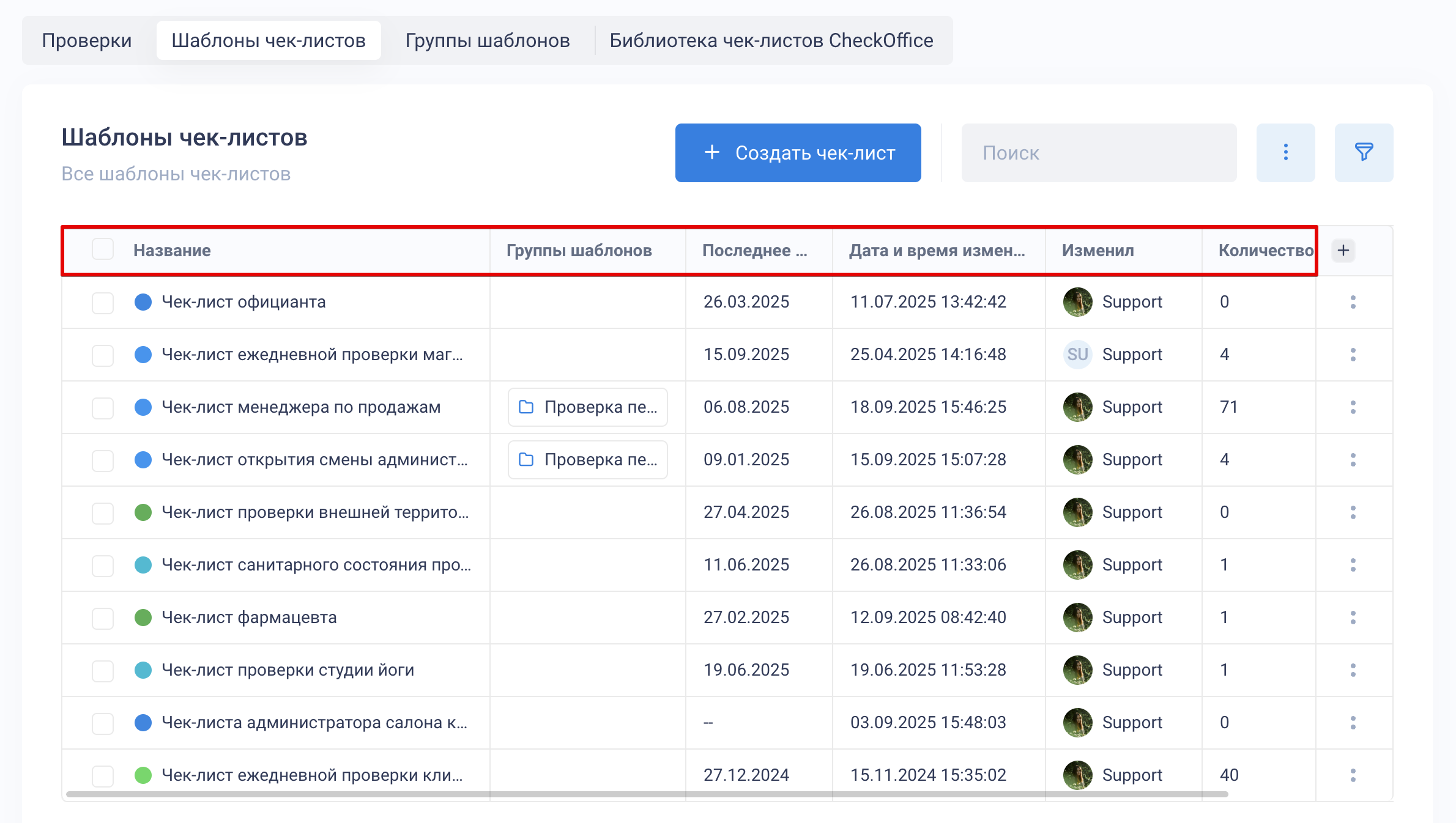Check the box for Чек-лист официанта
Screen dimensions: 1456x823
pos(103,302)
